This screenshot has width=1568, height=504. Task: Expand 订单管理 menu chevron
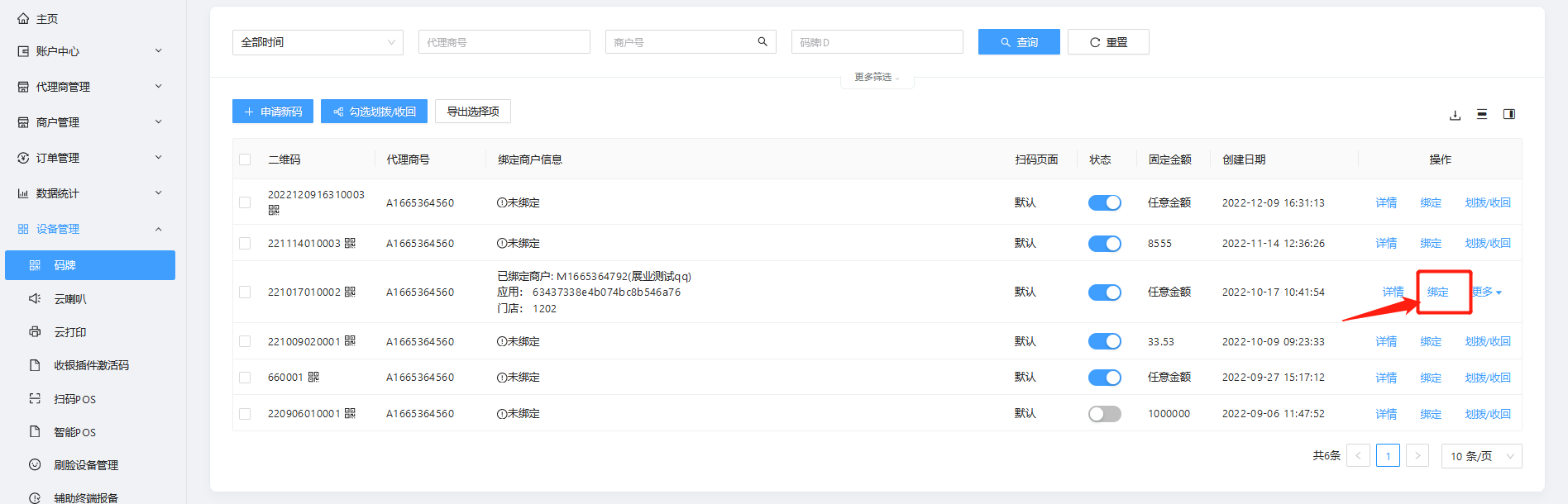158,158
